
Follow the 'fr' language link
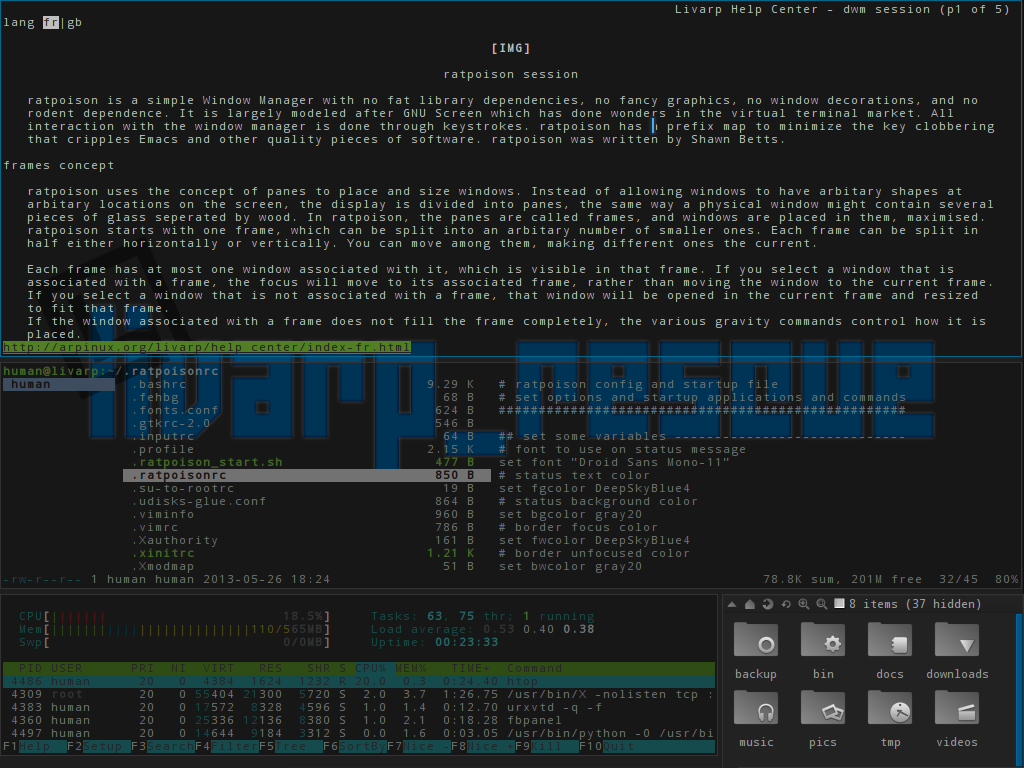click(x=50, y=22)
